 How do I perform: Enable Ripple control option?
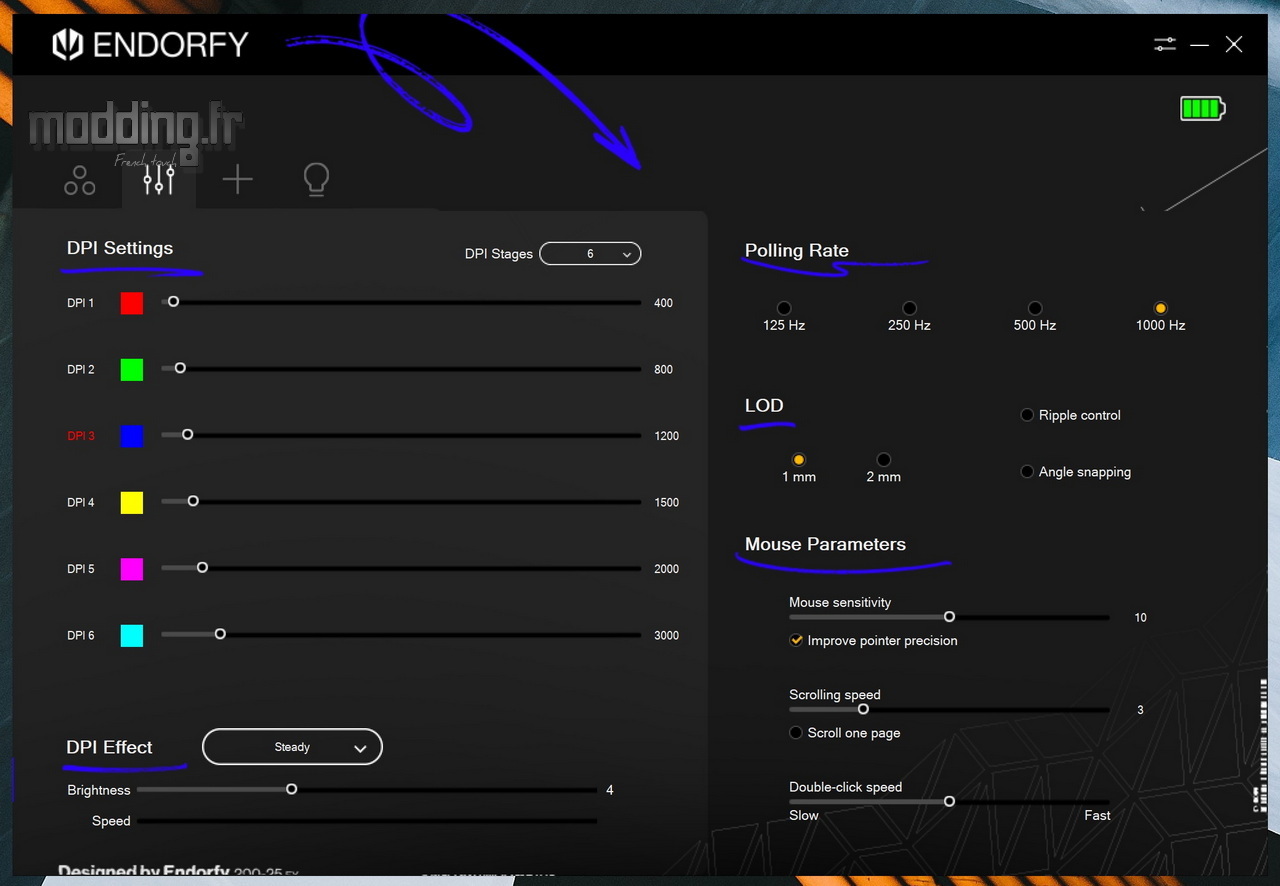pos(1027,415)
